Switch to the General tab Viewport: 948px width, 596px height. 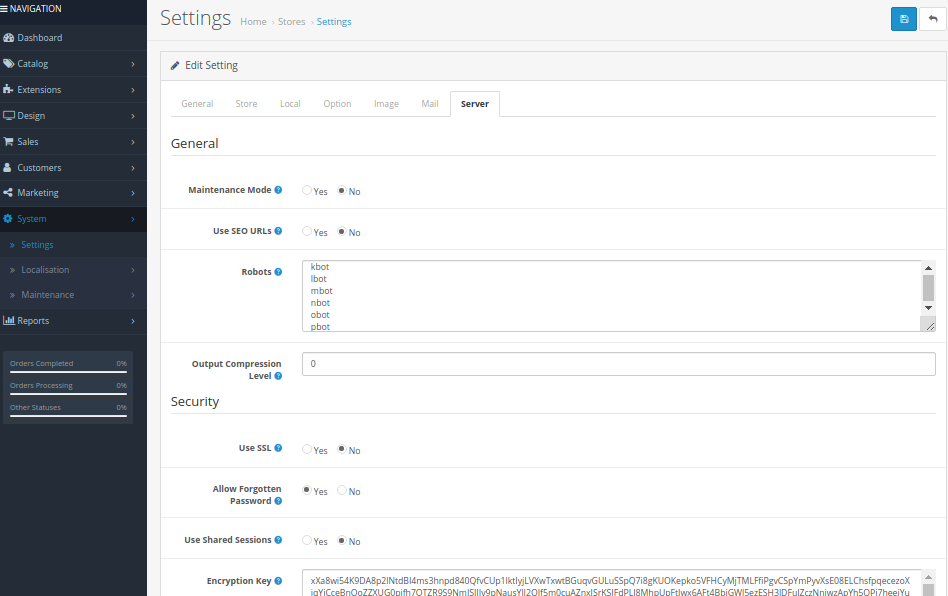tap(197, 103)
